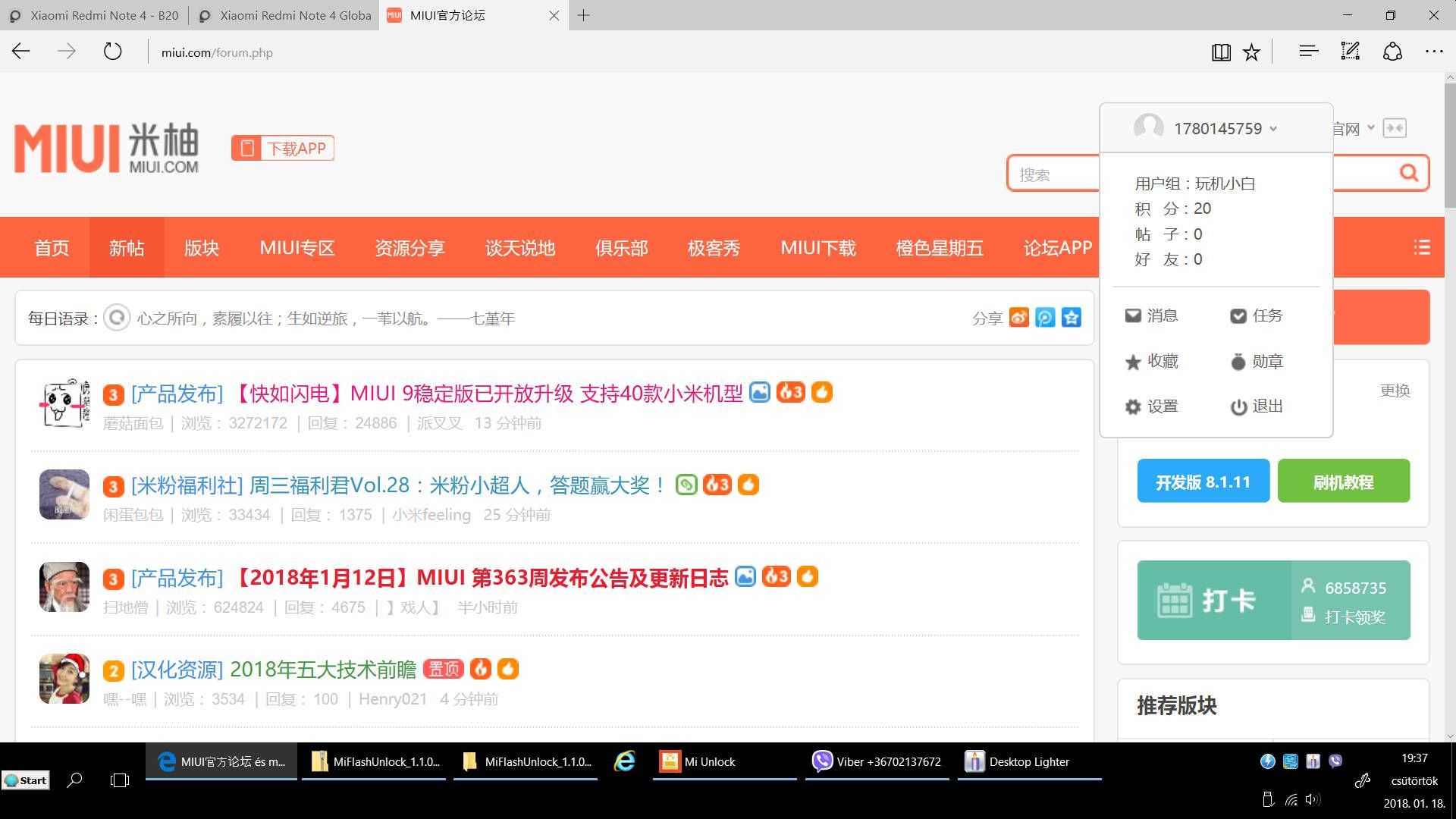Open the web note pen tool
This screenshot has width=1456, height=819.
(x=1350, y=52)
